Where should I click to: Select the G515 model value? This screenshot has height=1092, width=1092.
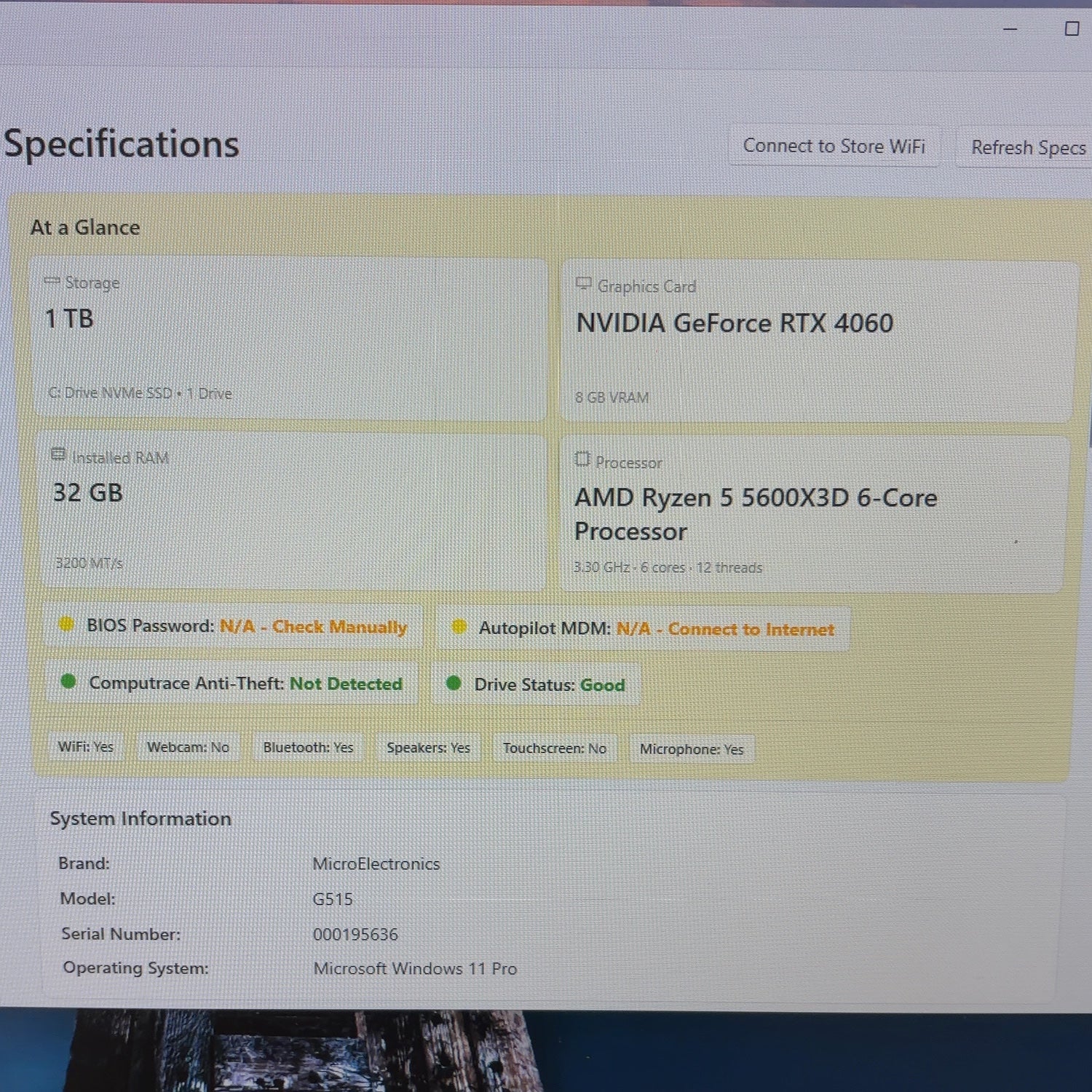(333, 899)
